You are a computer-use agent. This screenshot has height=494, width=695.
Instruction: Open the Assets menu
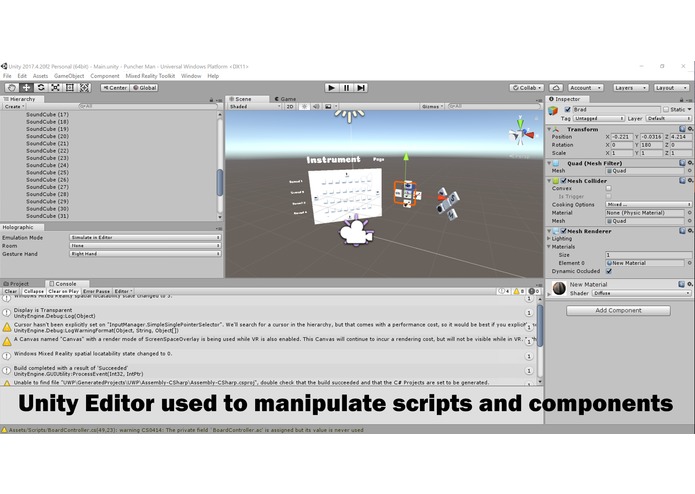pyautogui.click(x=40, y=76)
